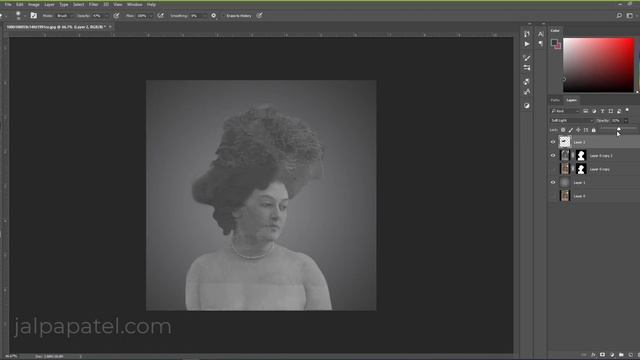Click the search icon in options bar
640x360 pixels.
point(619,16)
